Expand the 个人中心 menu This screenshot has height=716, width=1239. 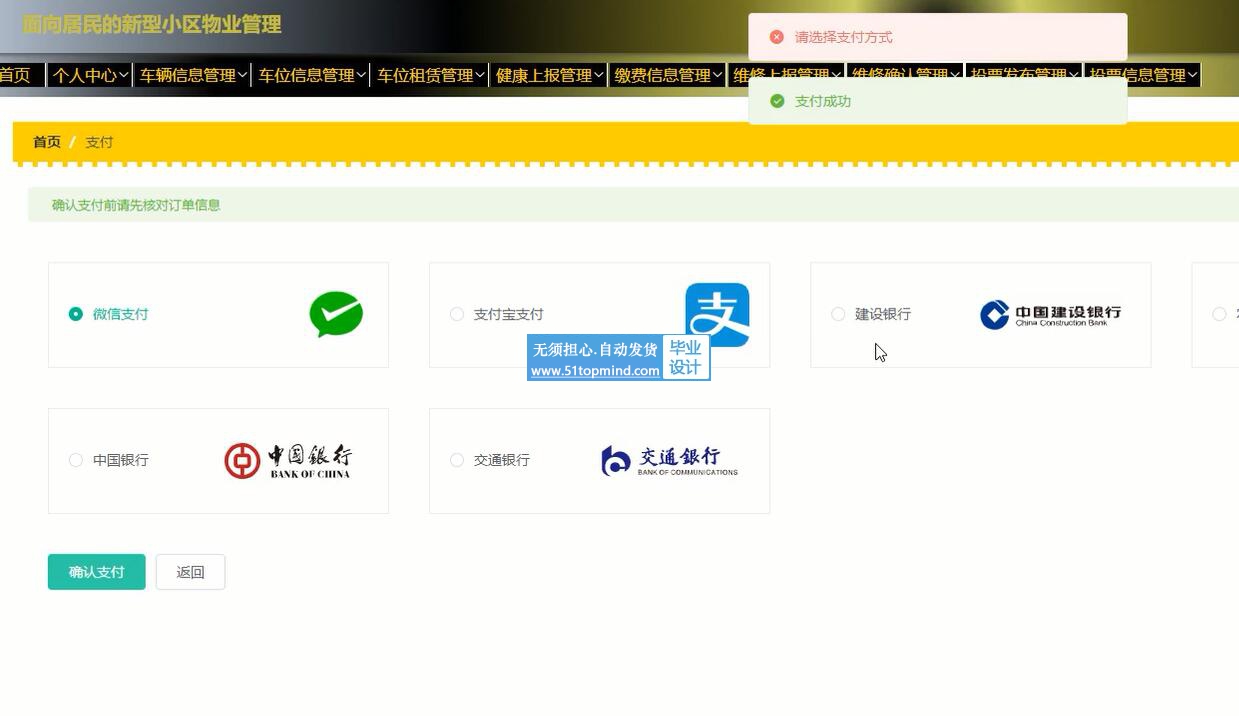[x=90, y=75]
